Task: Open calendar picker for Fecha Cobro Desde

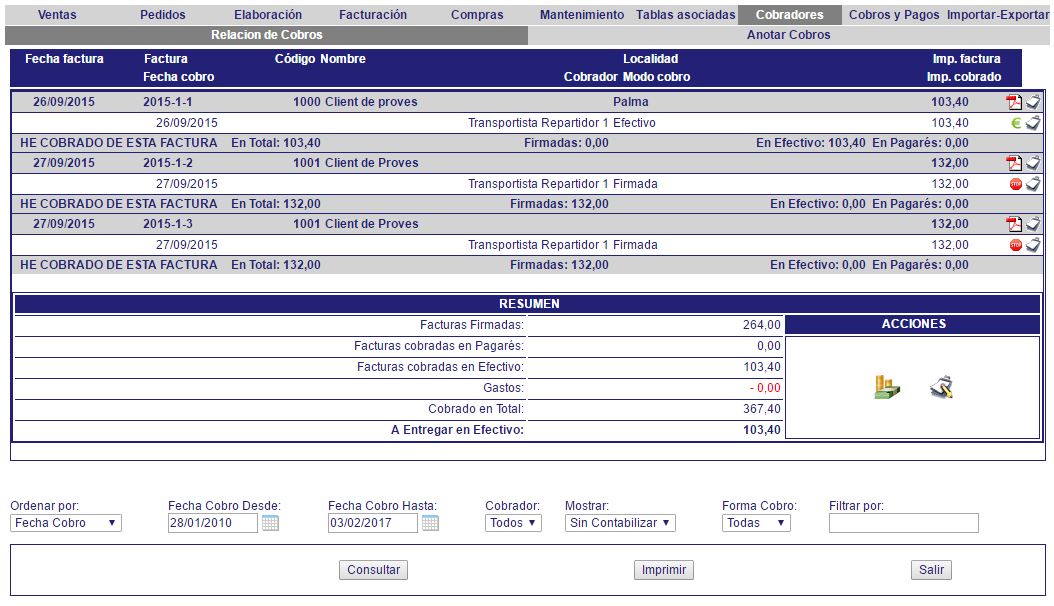Action: 270,523
